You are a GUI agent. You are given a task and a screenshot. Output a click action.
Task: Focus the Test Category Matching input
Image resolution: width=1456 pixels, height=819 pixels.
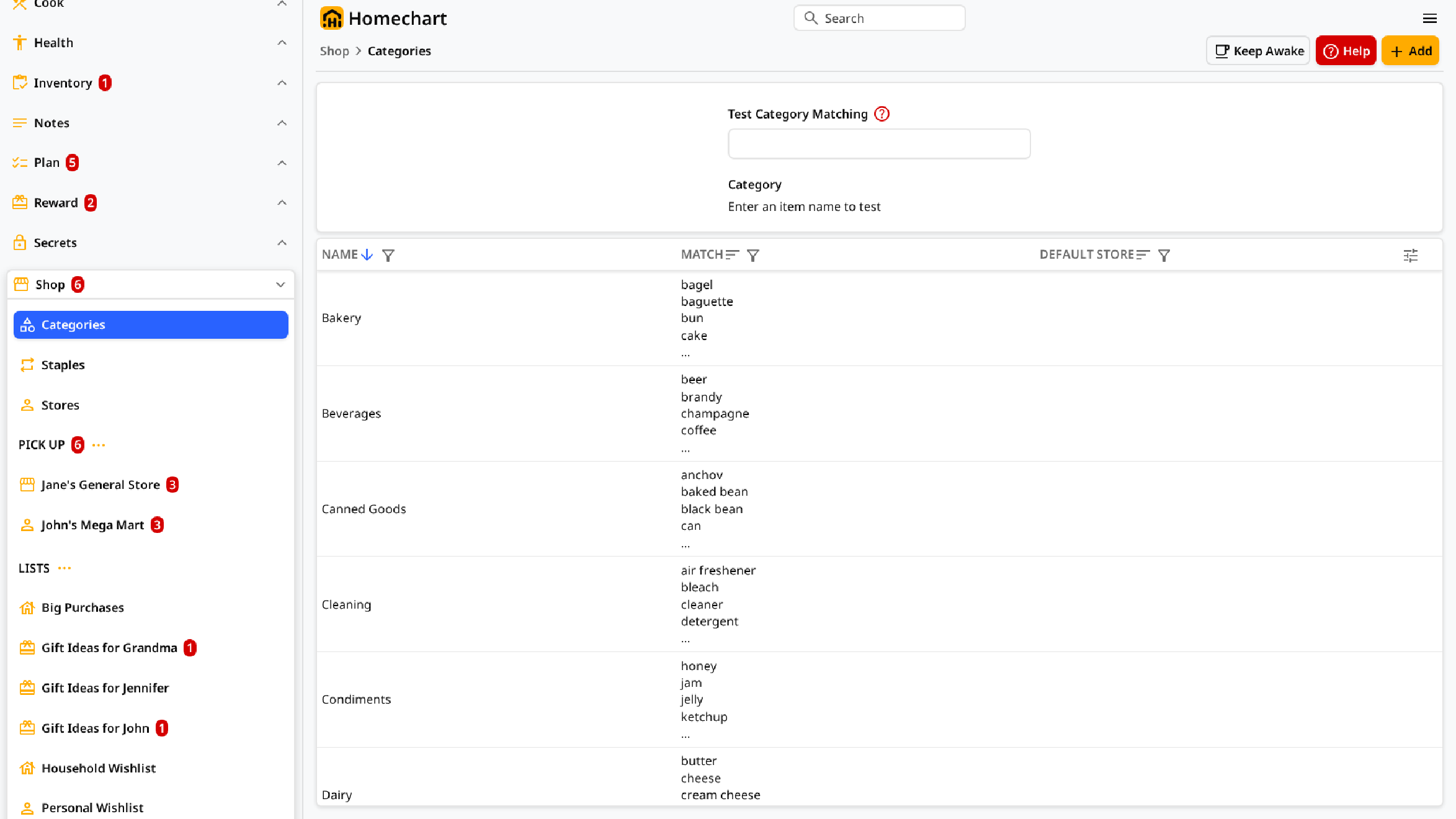click(x=879, y=144)
